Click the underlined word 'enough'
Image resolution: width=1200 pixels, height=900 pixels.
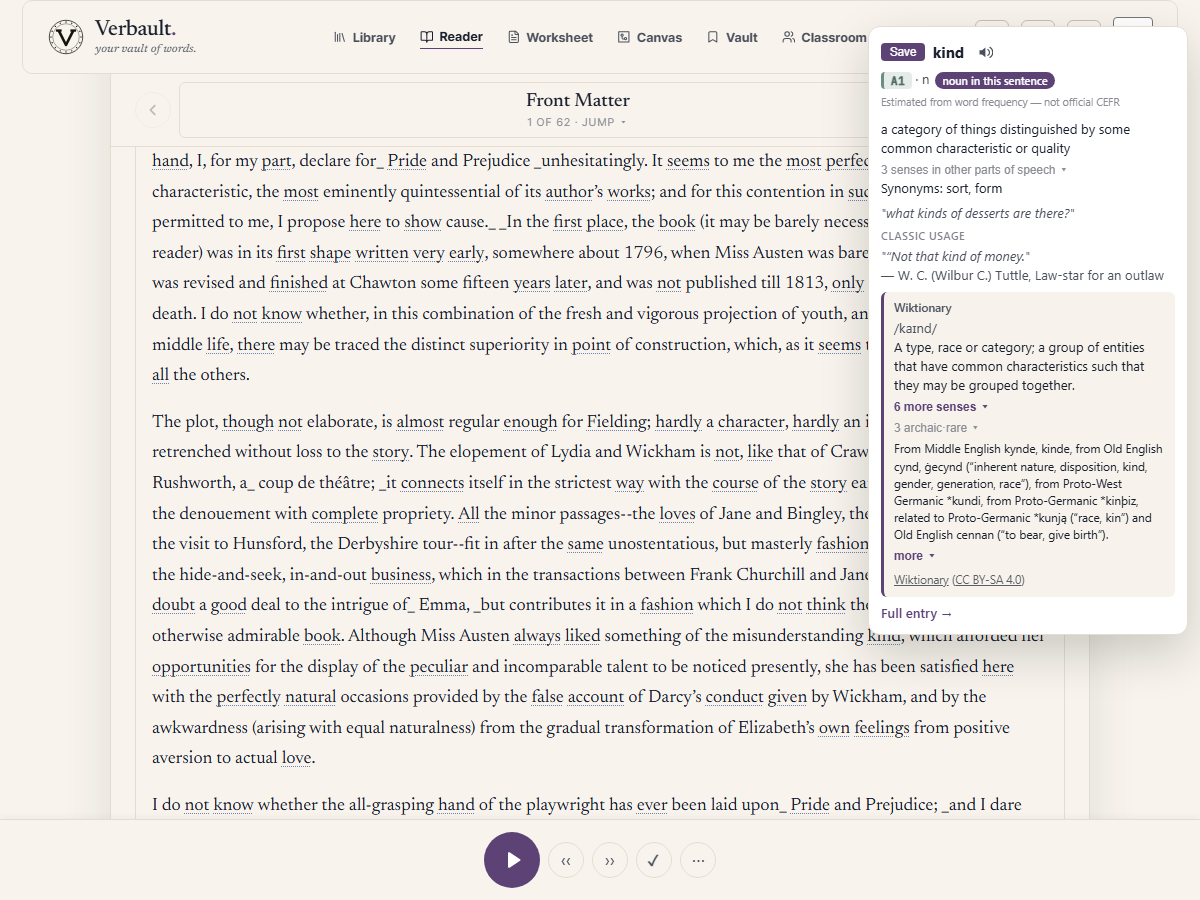(x=530, y=422)
